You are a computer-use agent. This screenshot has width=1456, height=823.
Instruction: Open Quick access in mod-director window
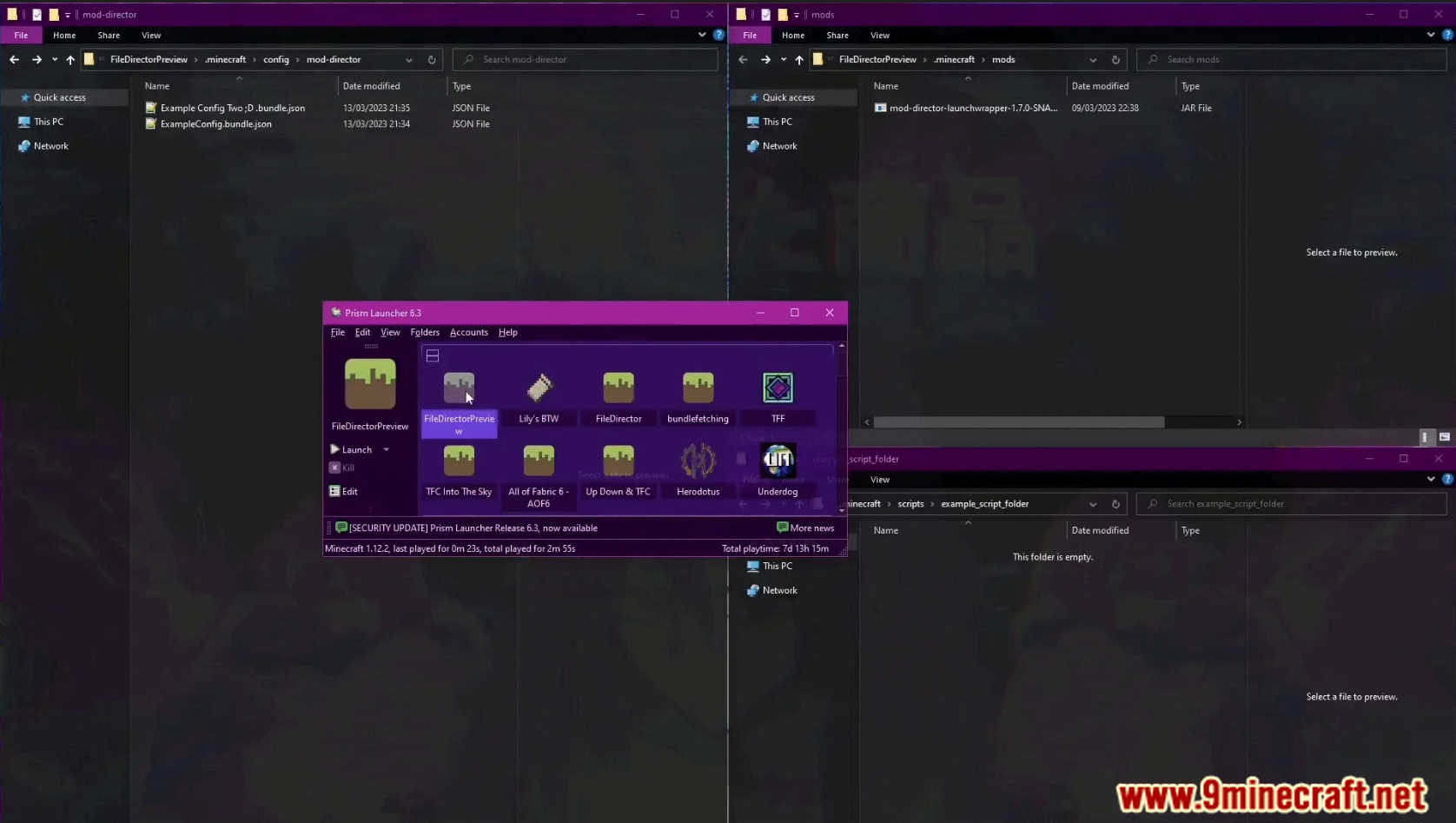coord(59,97)
